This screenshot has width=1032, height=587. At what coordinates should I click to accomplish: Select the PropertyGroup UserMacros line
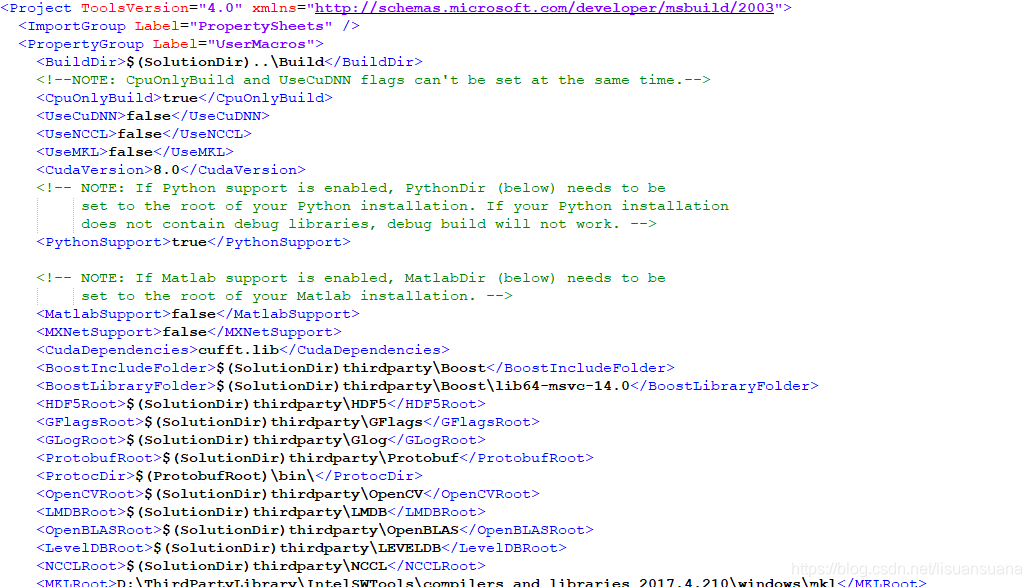pos(171,44)
